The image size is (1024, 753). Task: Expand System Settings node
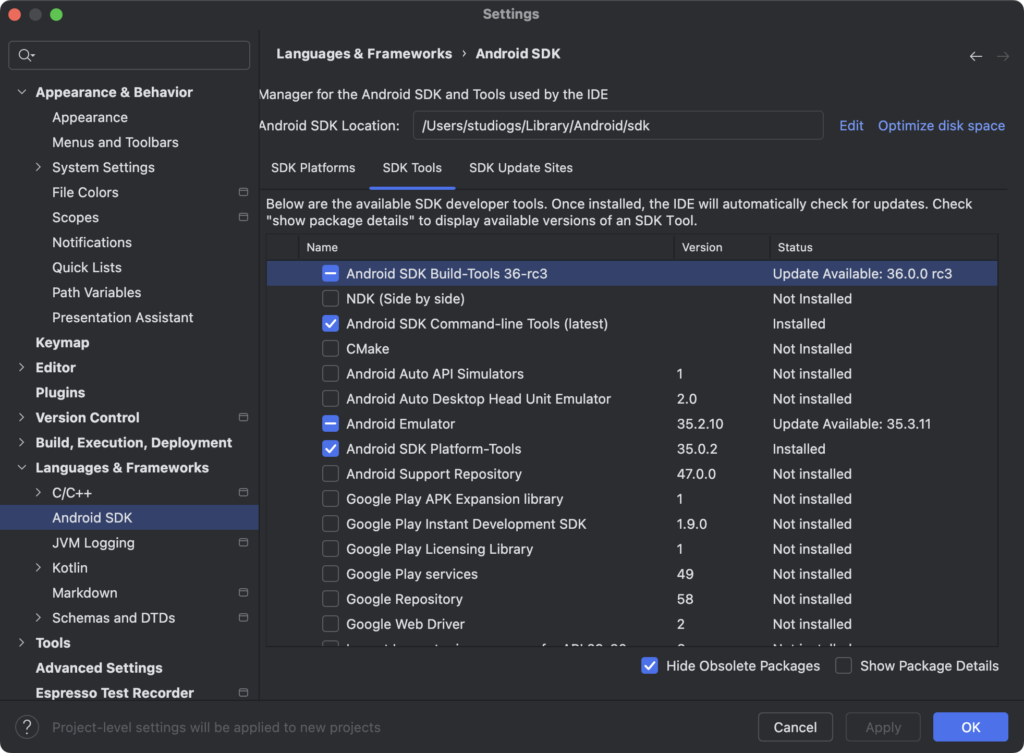39,167
